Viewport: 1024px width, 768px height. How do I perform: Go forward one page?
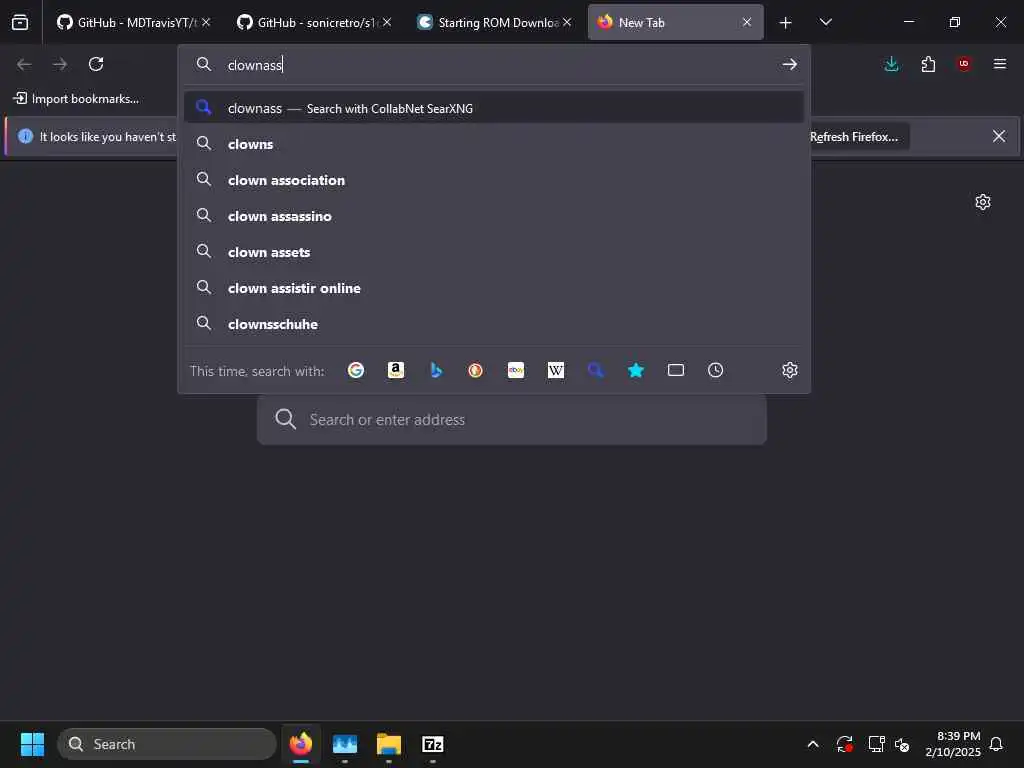pyautogui.click(x=60, y=64)
